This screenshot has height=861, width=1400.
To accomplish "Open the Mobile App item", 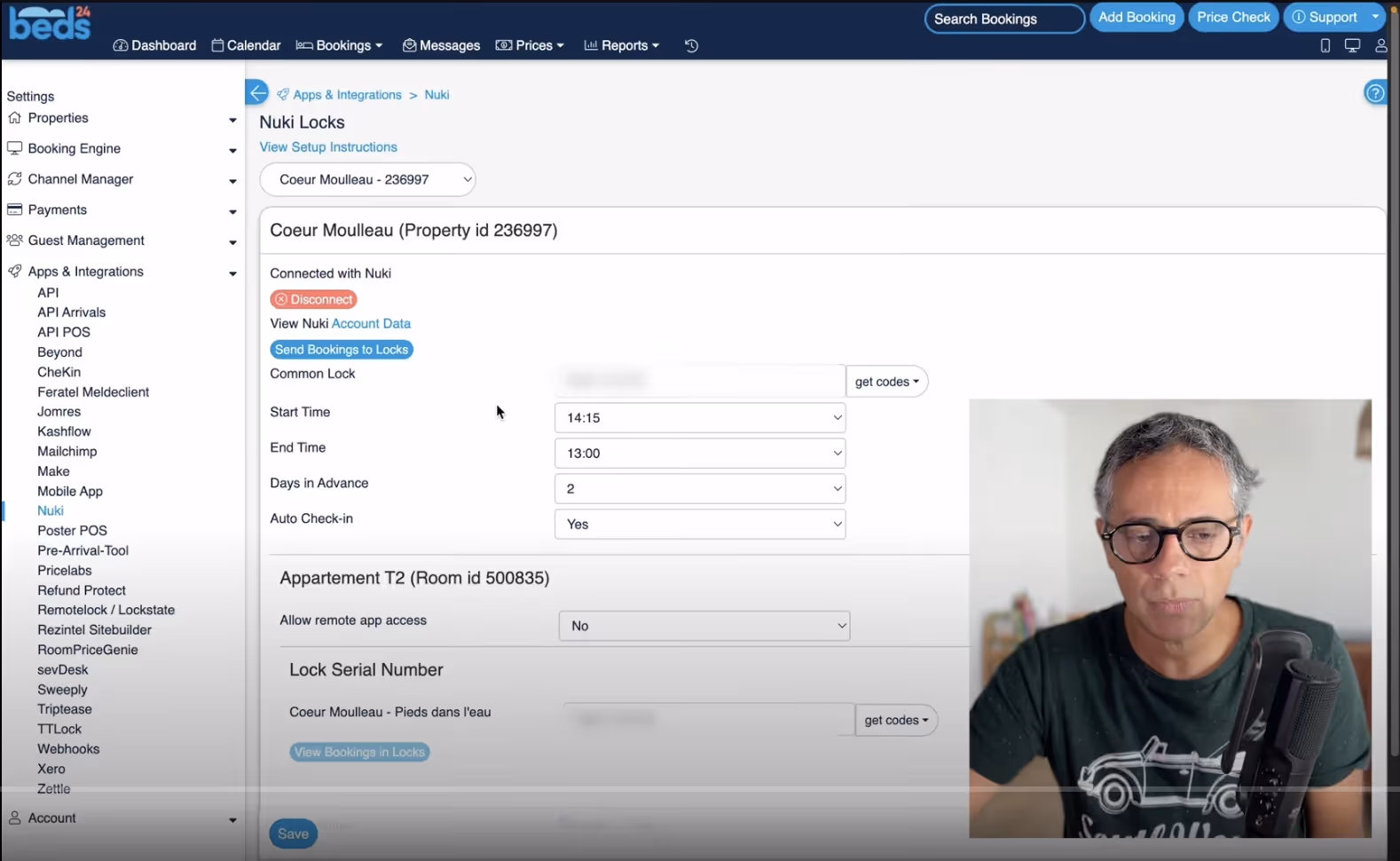I will 70,492.
